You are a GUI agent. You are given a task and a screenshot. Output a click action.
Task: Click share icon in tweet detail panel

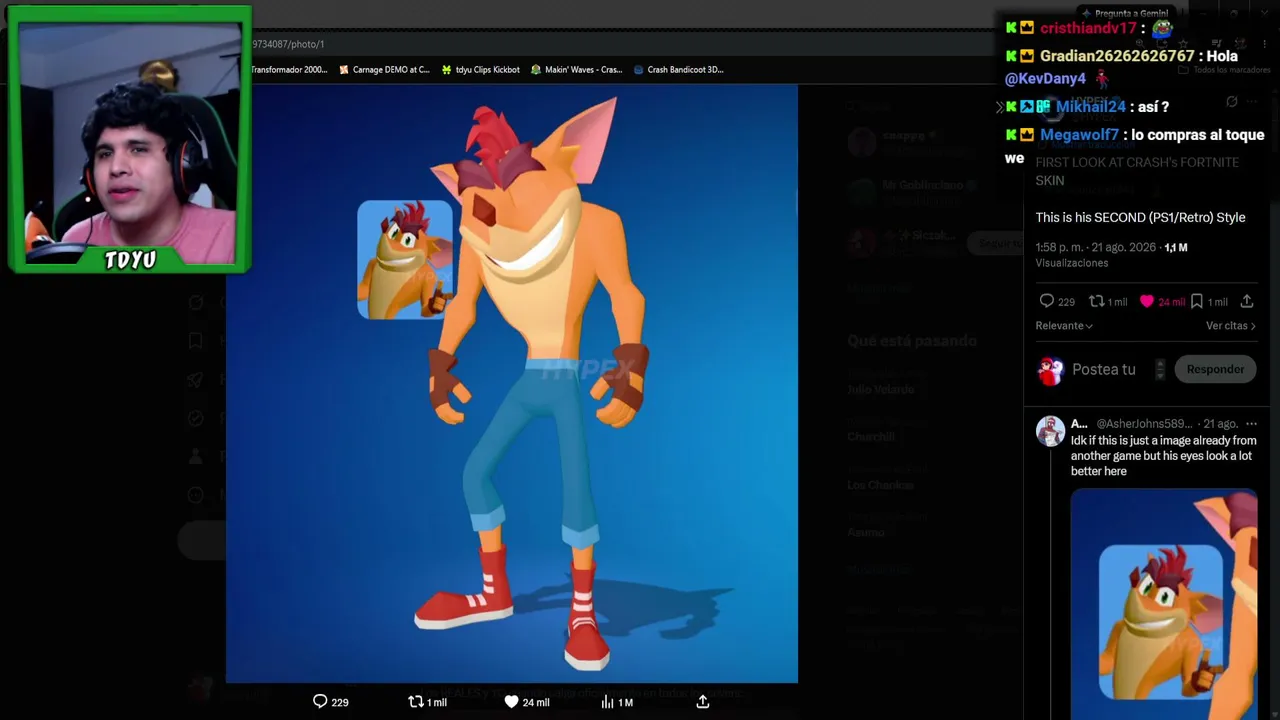pos(1247,301)
